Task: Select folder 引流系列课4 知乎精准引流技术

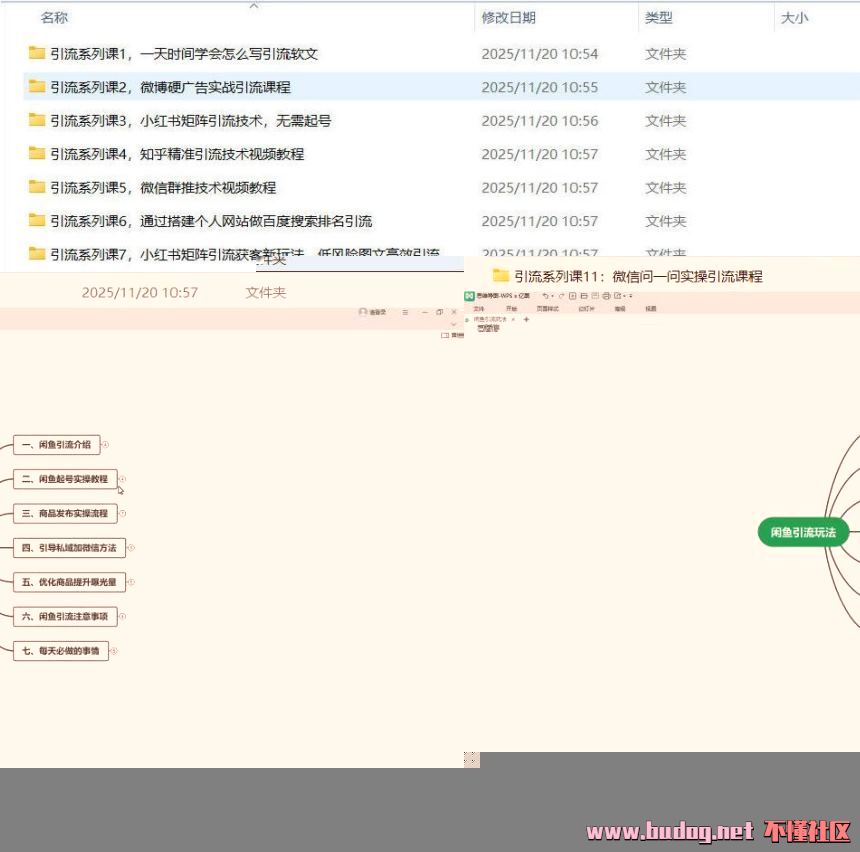Action: (x=177, y=154)
